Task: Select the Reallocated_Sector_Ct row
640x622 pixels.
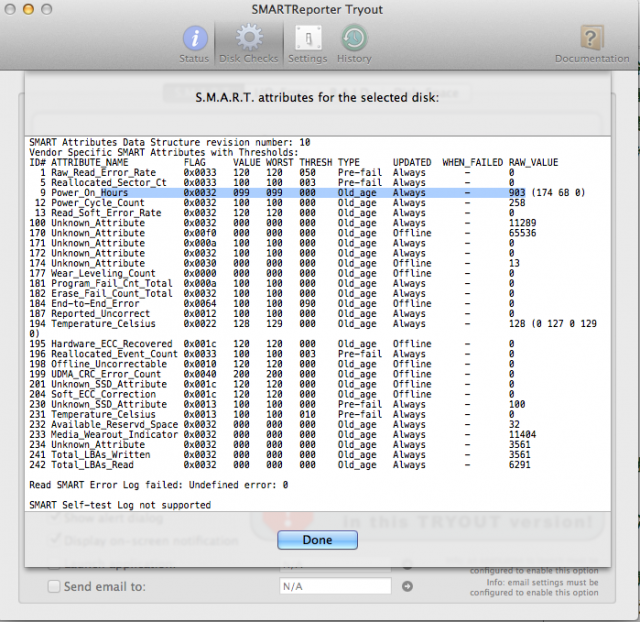Action: pos(270,182)
